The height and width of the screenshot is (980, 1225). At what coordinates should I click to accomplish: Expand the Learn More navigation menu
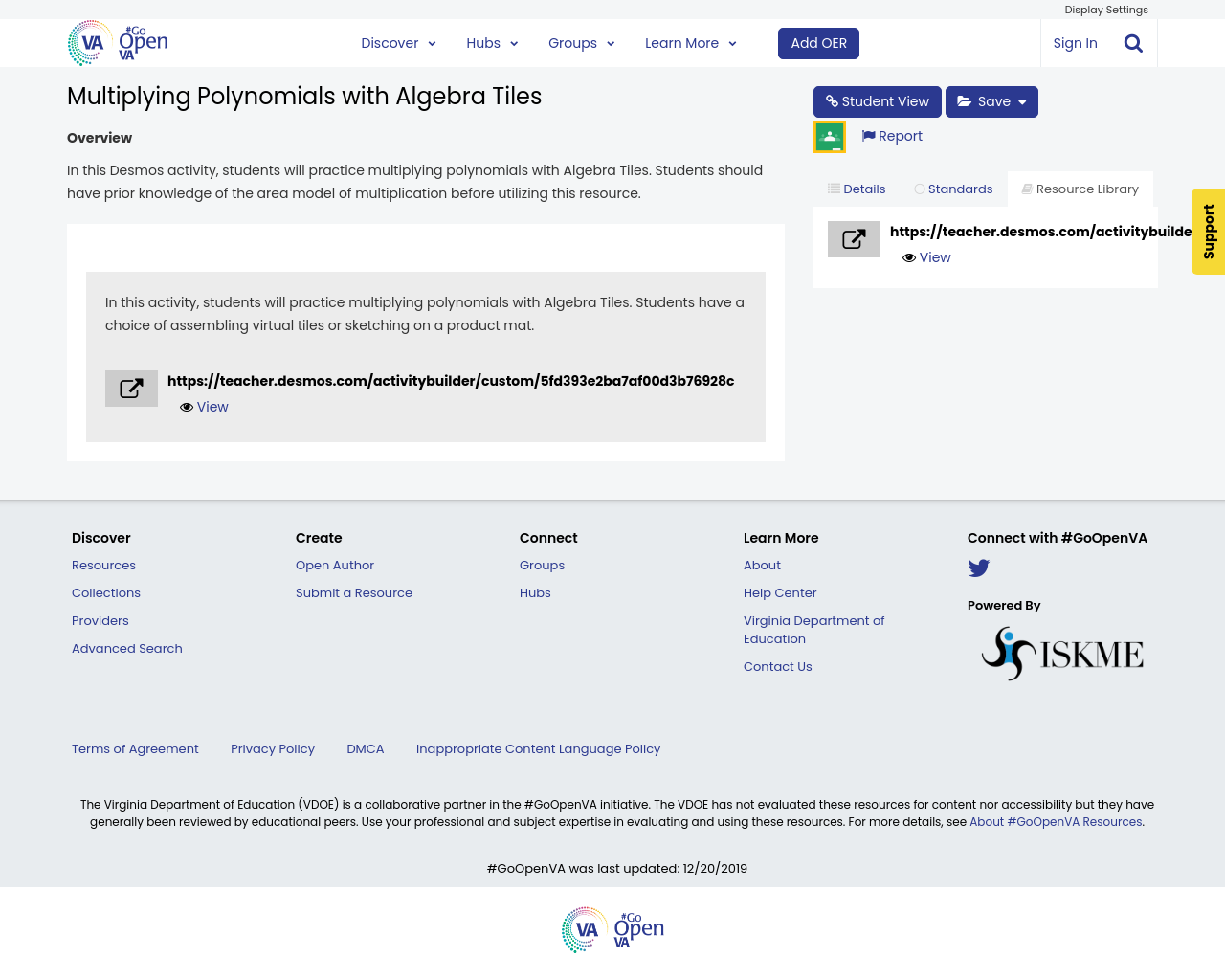pos(690,43)
